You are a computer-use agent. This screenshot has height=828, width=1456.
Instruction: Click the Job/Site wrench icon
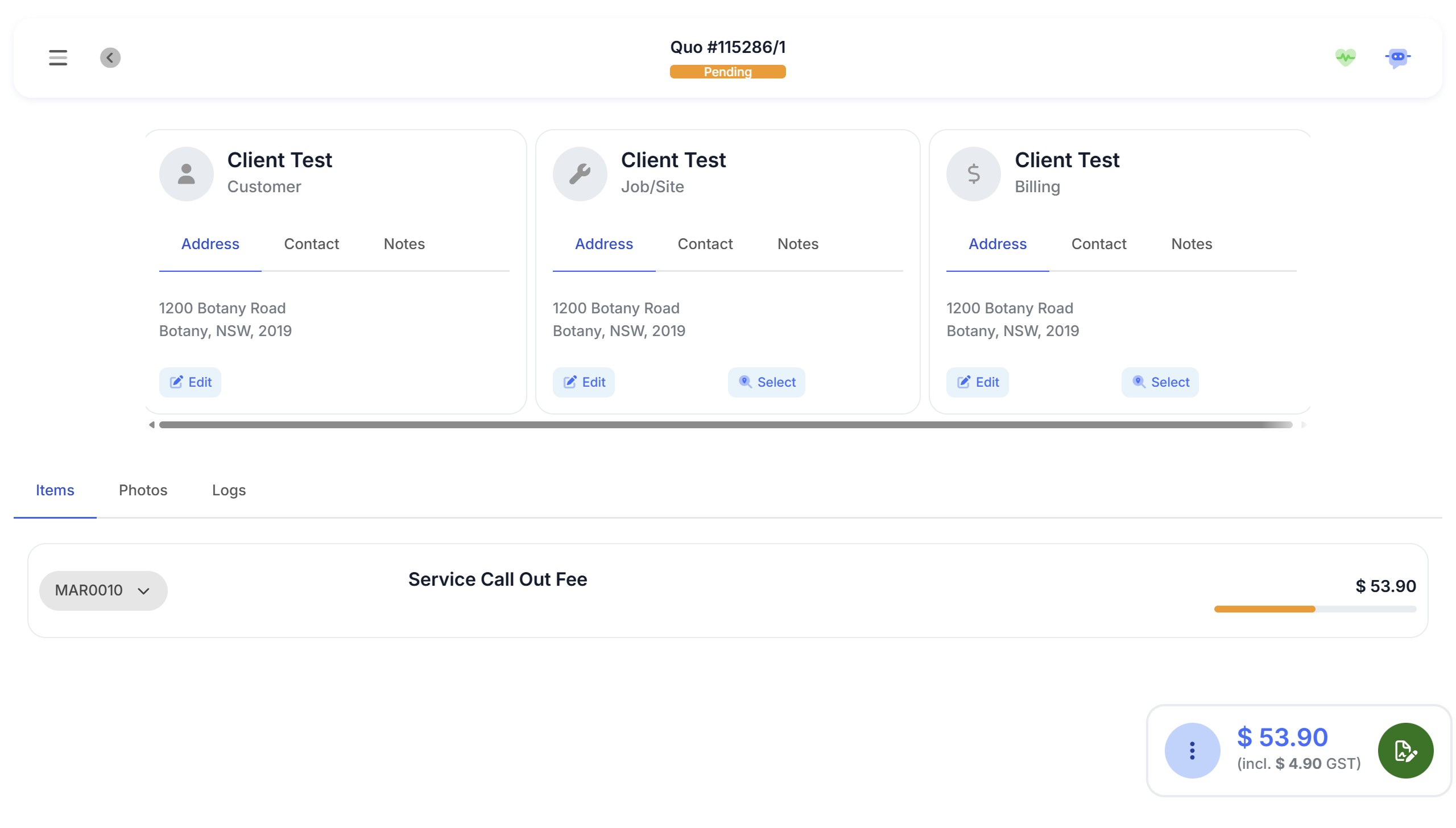pos(580,174)
